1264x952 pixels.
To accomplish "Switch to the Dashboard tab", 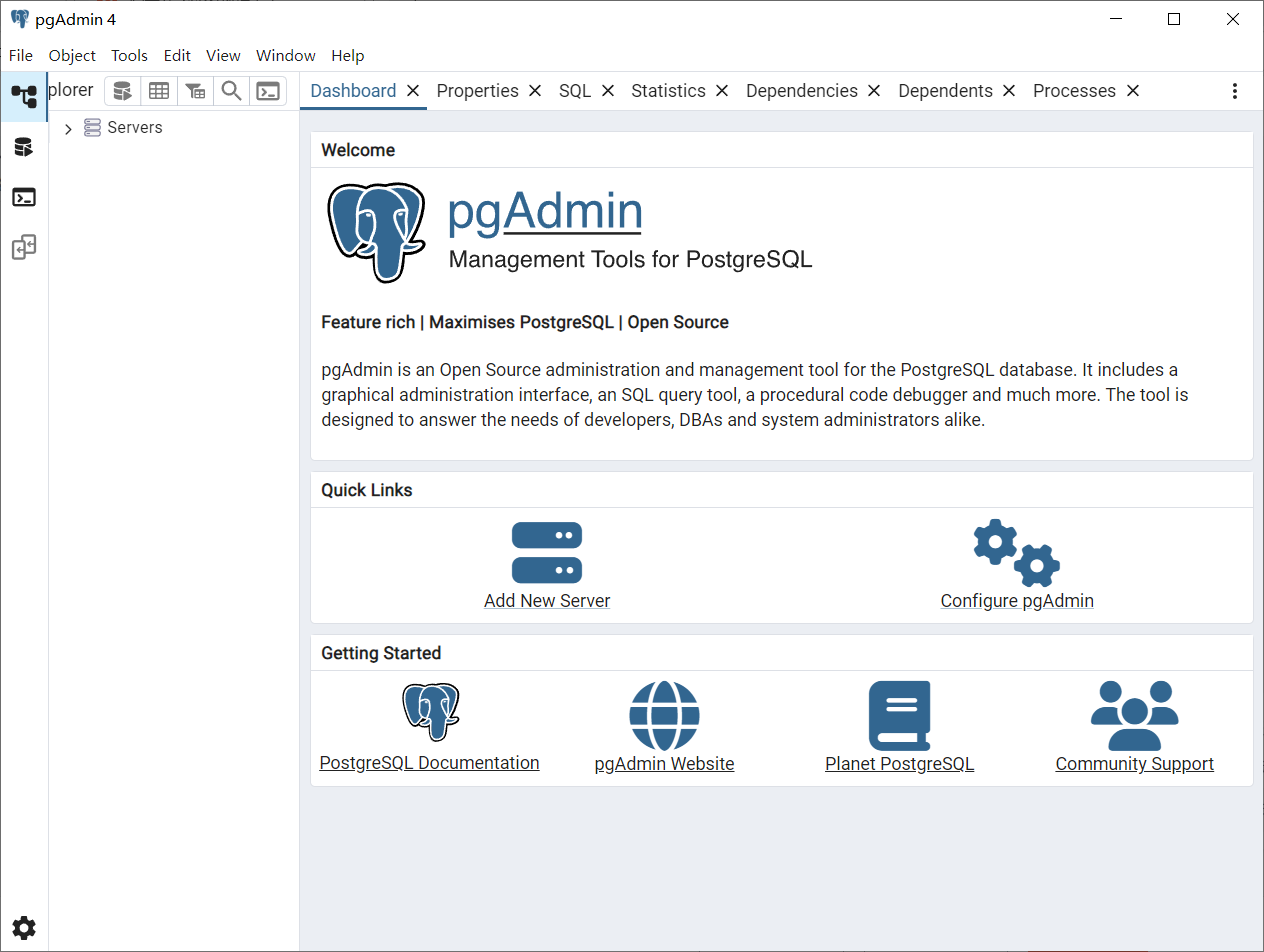I will point(354,91).
